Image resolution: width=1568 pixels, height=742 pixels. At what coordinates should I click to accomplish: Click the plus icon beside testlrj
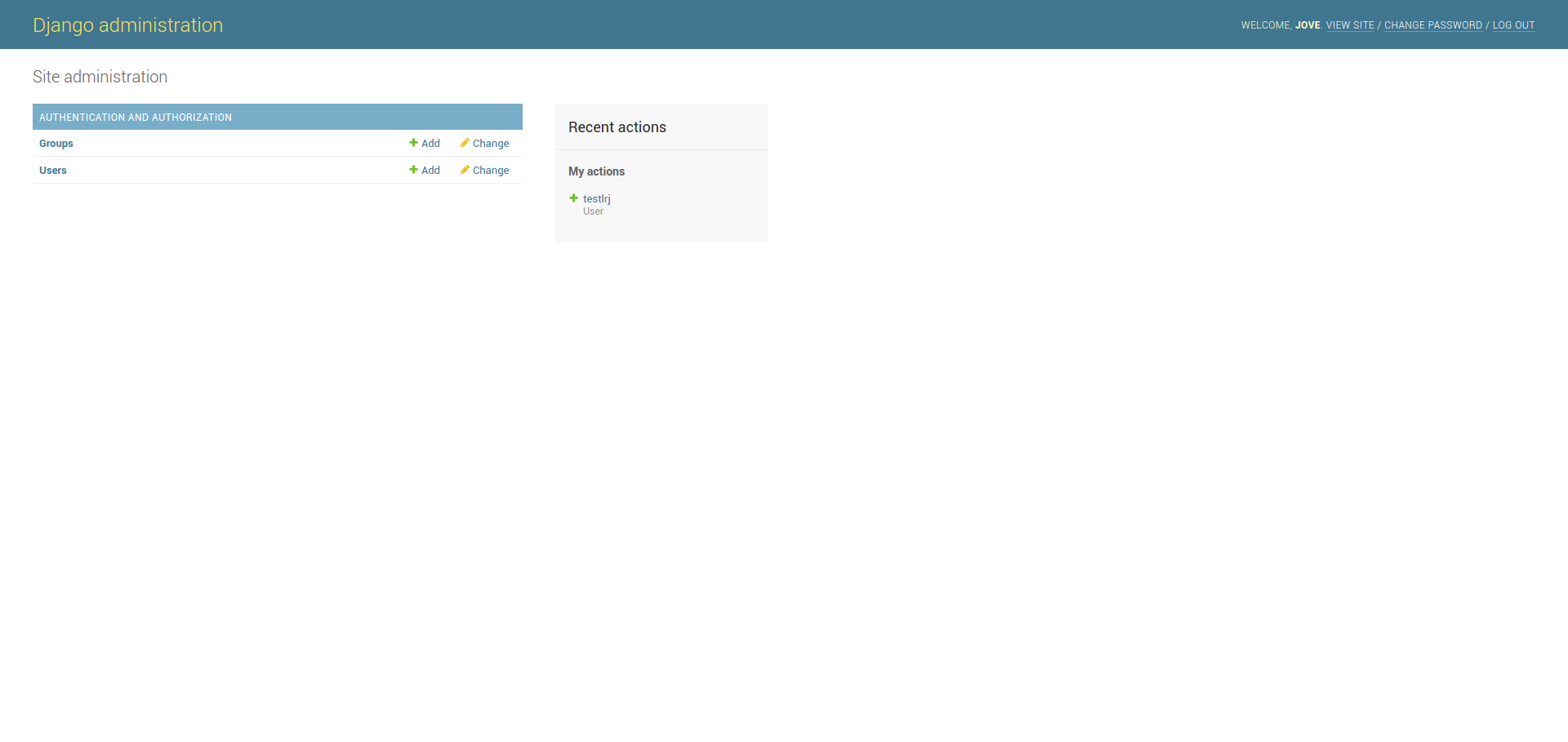[x=573, y=198]
